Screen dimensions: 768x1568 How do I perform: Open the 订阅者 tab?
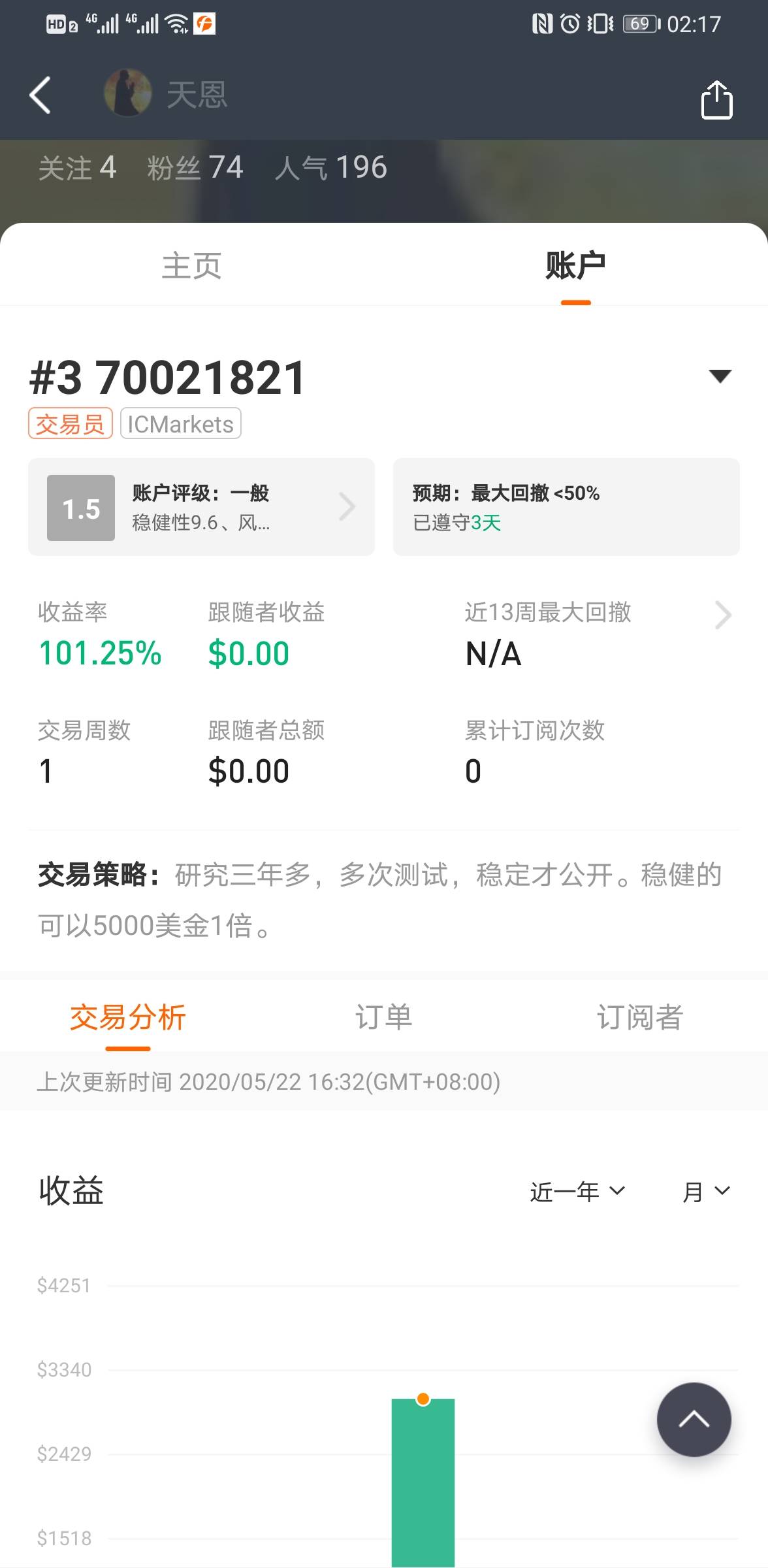click(x=639, y=1017)
